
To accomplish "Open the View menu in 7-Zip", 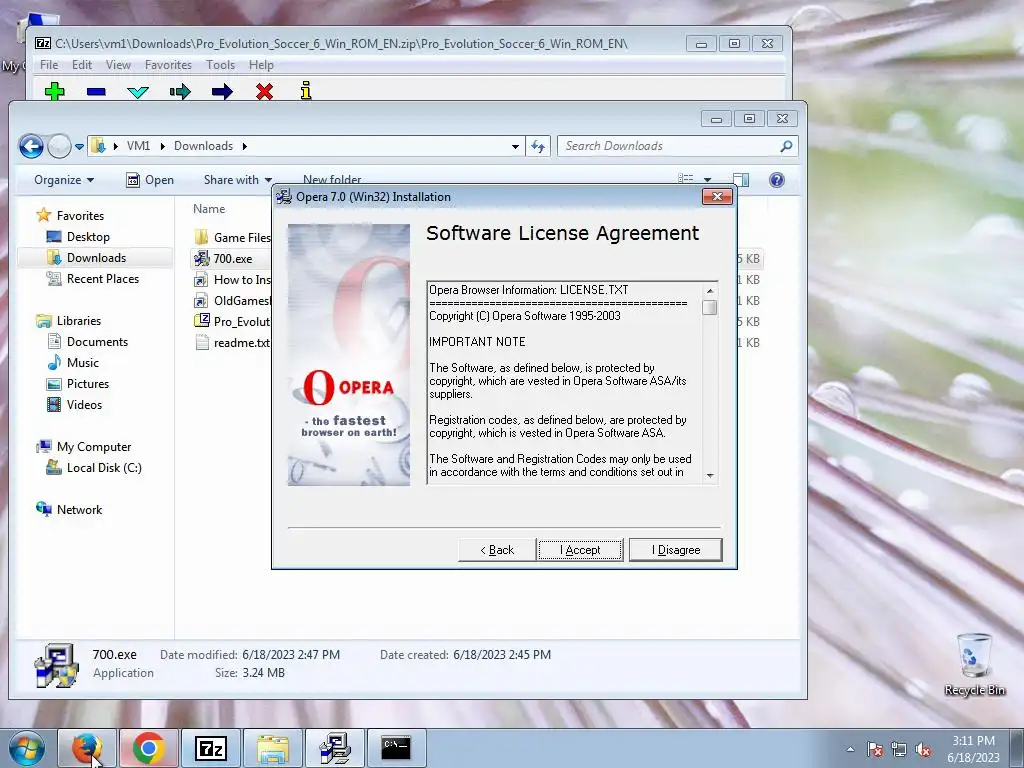I will pos(118,65).
